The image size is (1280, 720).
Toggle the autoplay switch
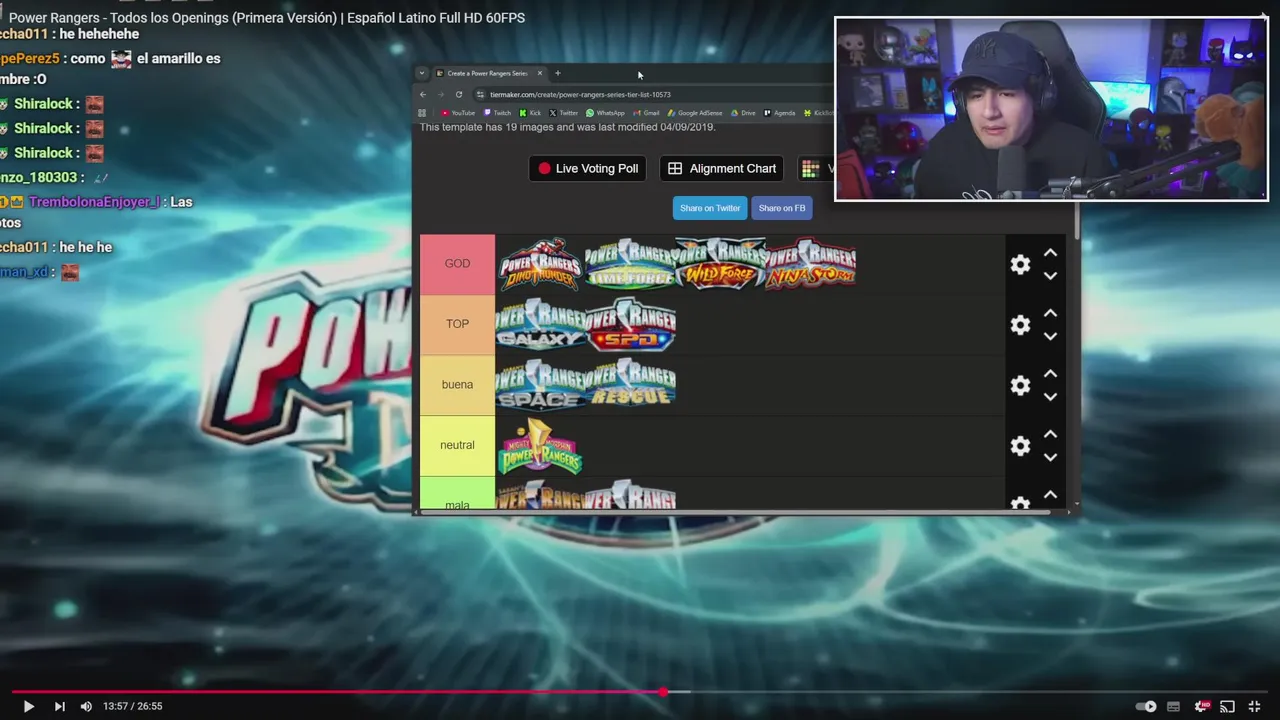(x=1146, y=706)
